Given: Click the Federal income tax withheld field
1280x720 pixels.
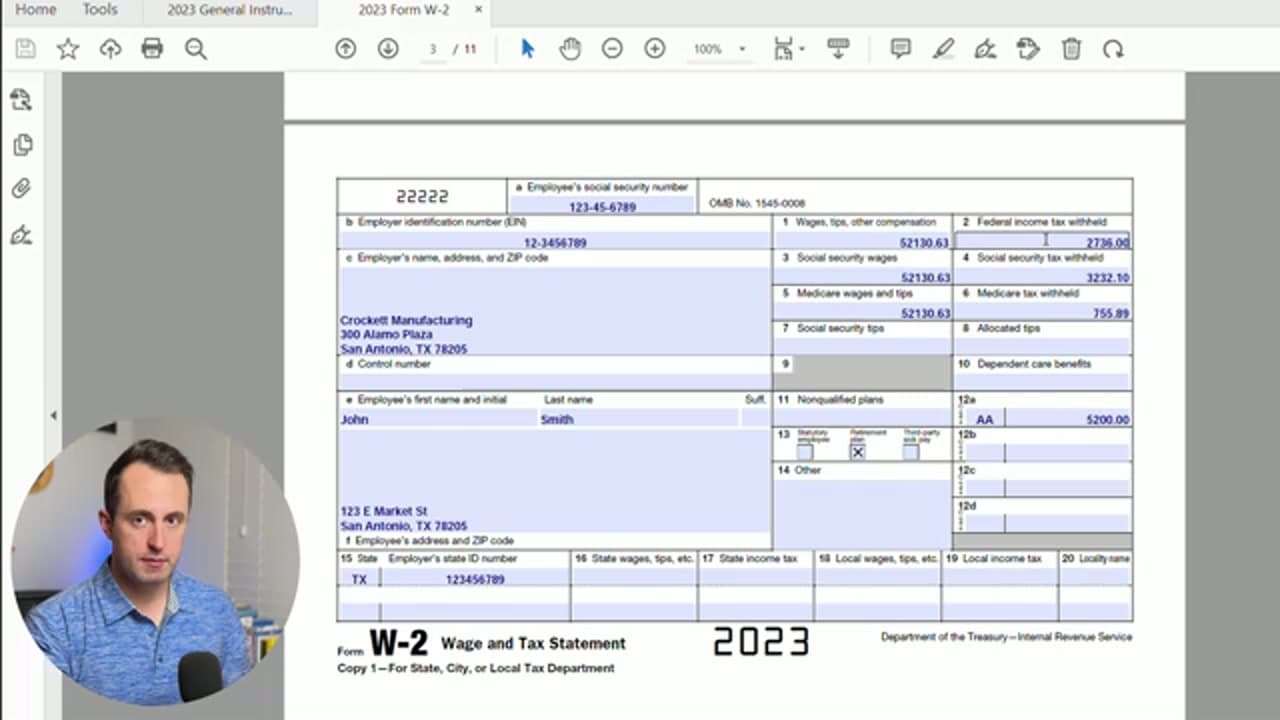Looking at the screenshot, I should pos(1043,242).
